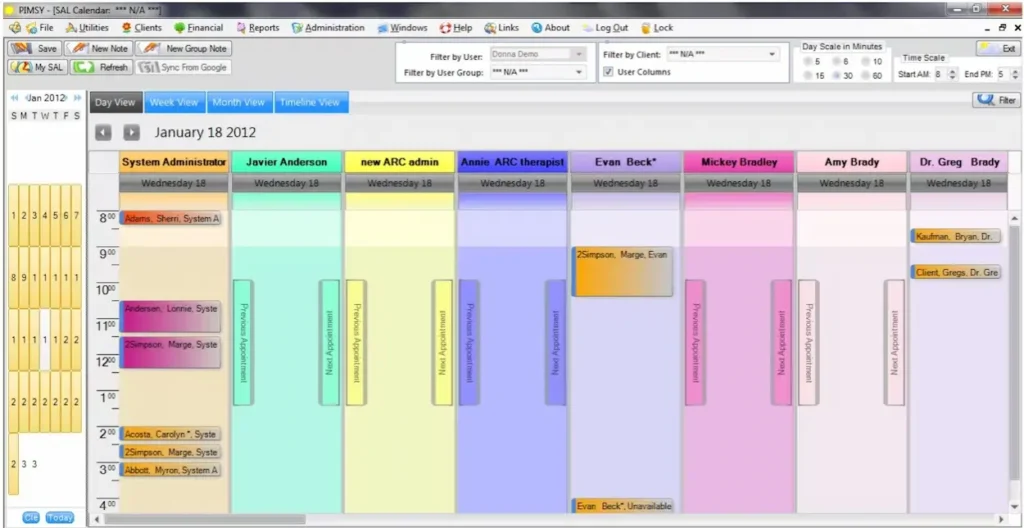Click the leftmost unlabeled icon in the menu bar
Viewport: 1024px width, 528px height.
14,28
